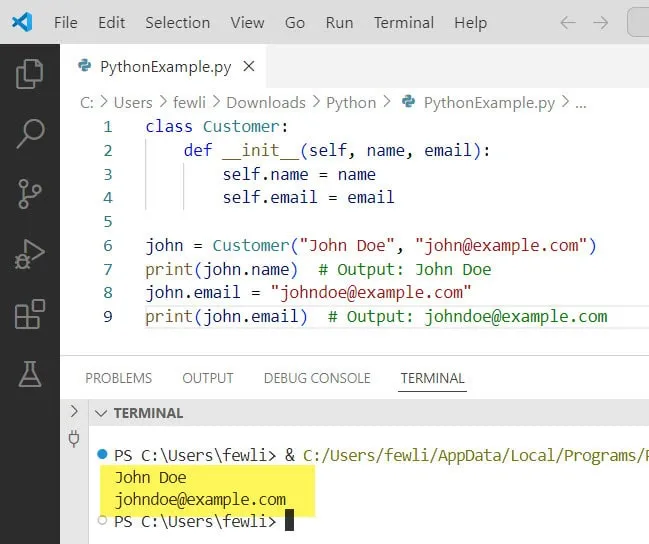Click the Python icon in breadcrumb
This screenshot has height=544, width=649.
pyautogui.click(x=409, y=101)
